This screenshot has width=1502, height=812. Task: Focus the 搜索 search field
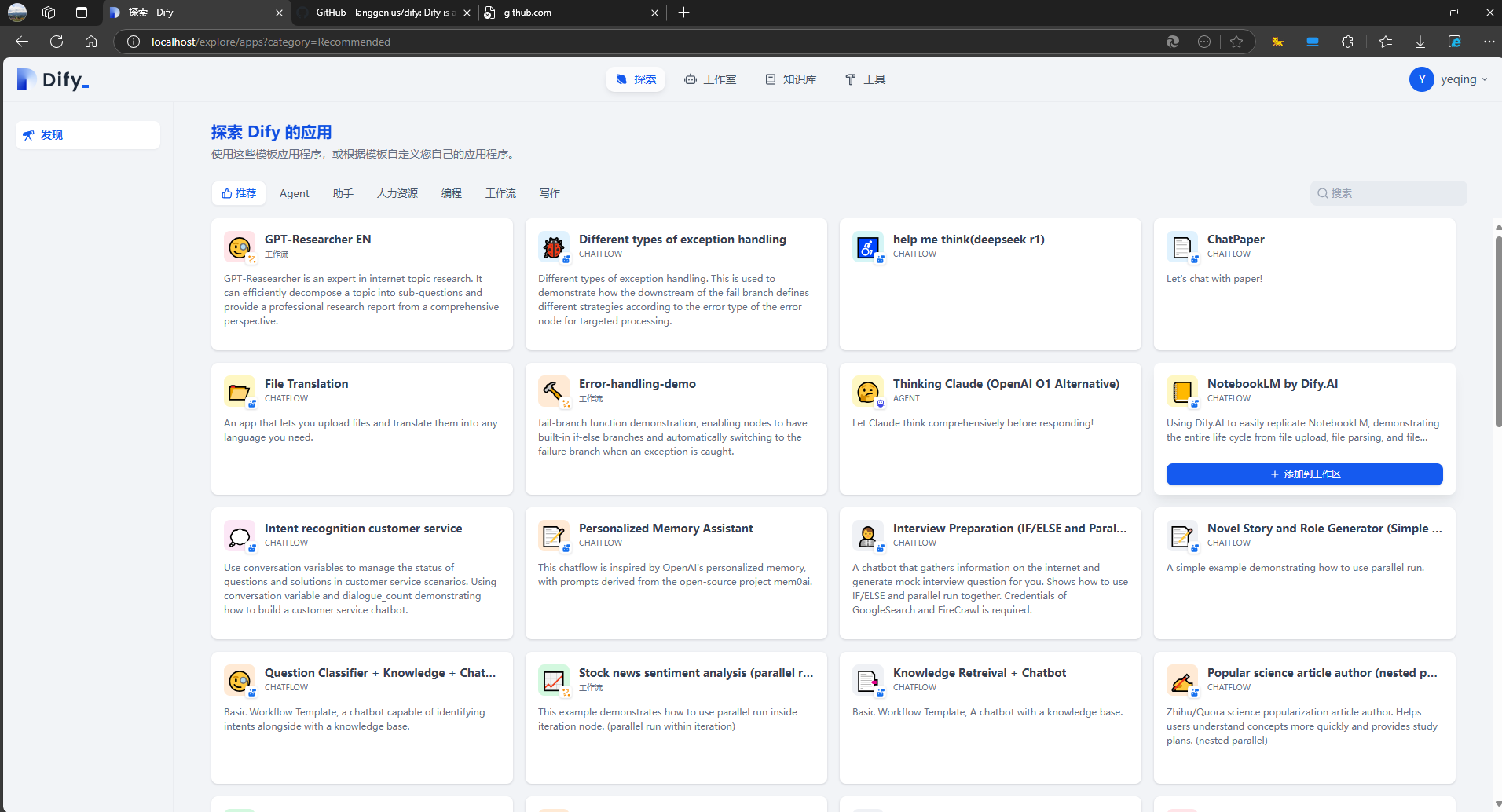point(1388,193)
